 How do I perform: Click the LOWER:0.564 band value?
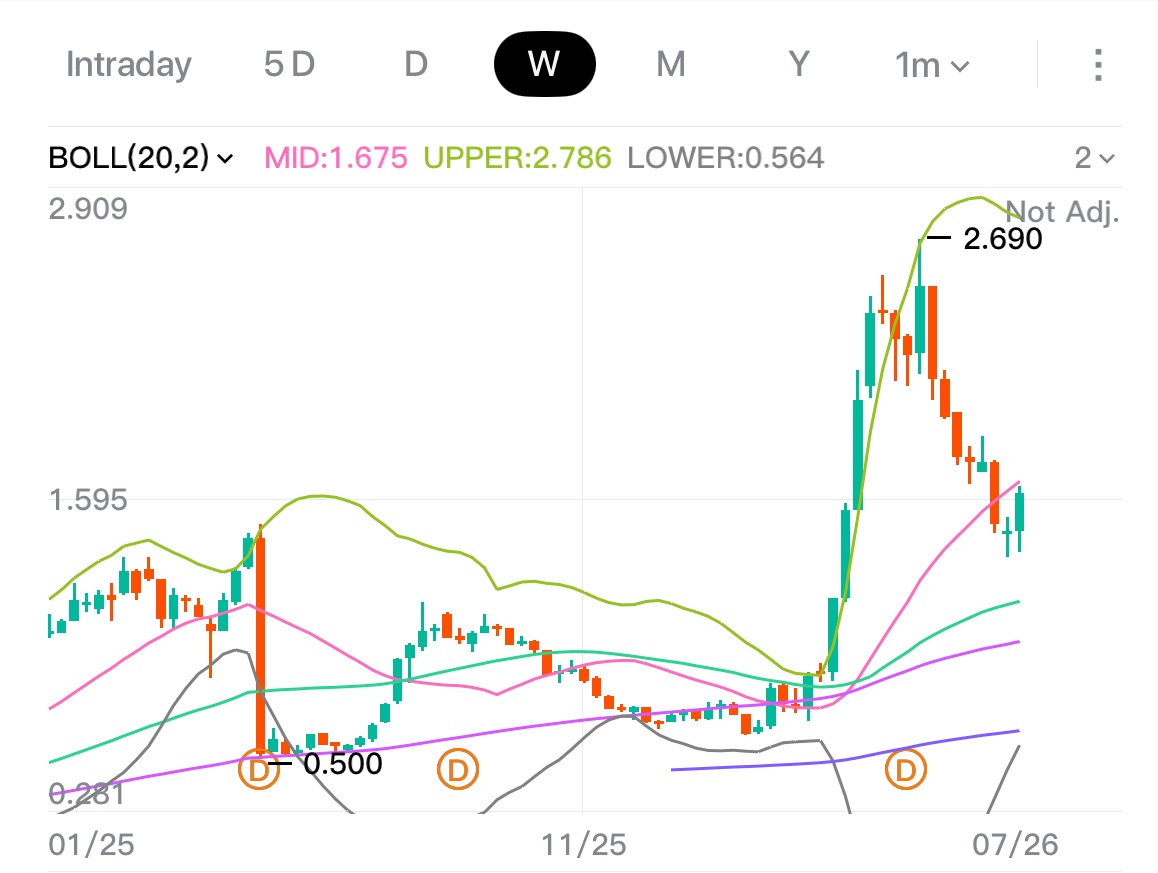point(725,157)
